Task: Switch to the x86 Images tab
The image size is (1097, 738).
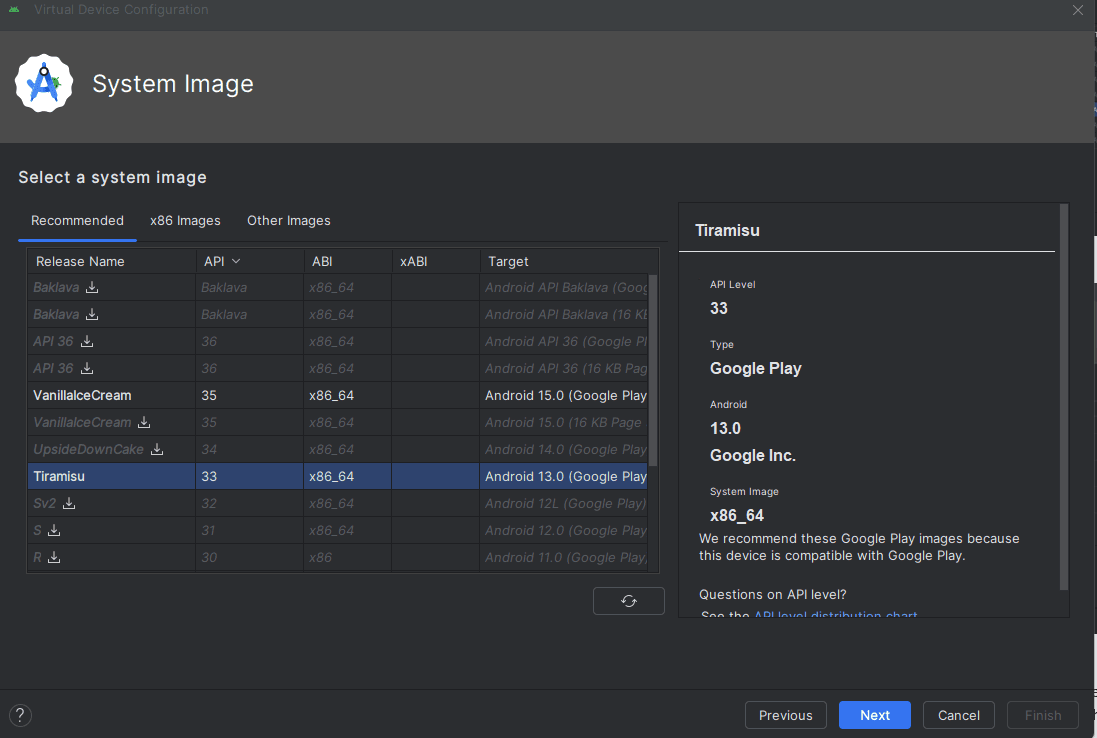Action: pyautogui.click(x=185, y=221)
